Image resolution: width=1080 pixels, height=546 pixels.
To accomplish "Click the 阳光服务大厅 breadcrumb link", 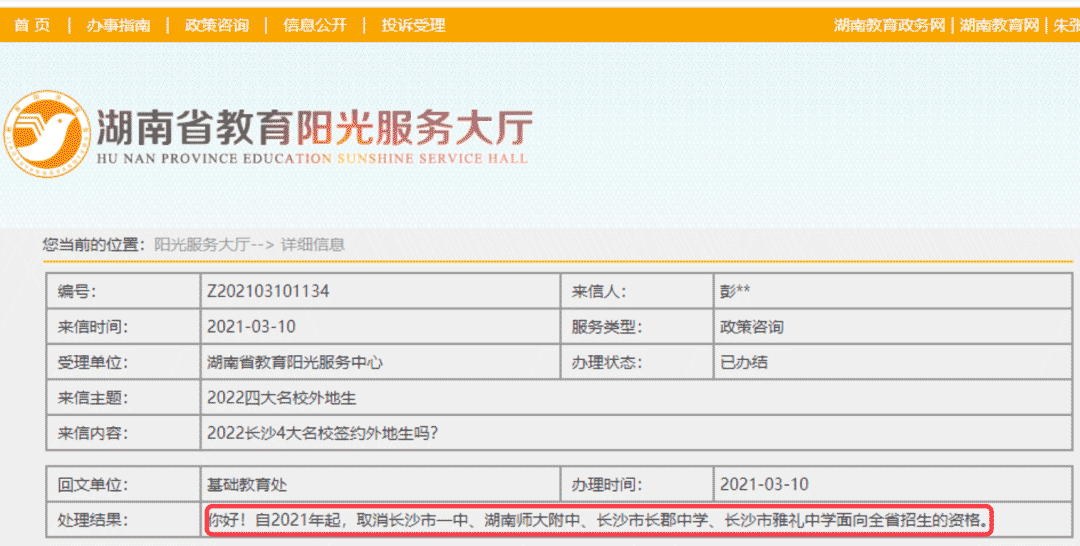I will [201, 244].
